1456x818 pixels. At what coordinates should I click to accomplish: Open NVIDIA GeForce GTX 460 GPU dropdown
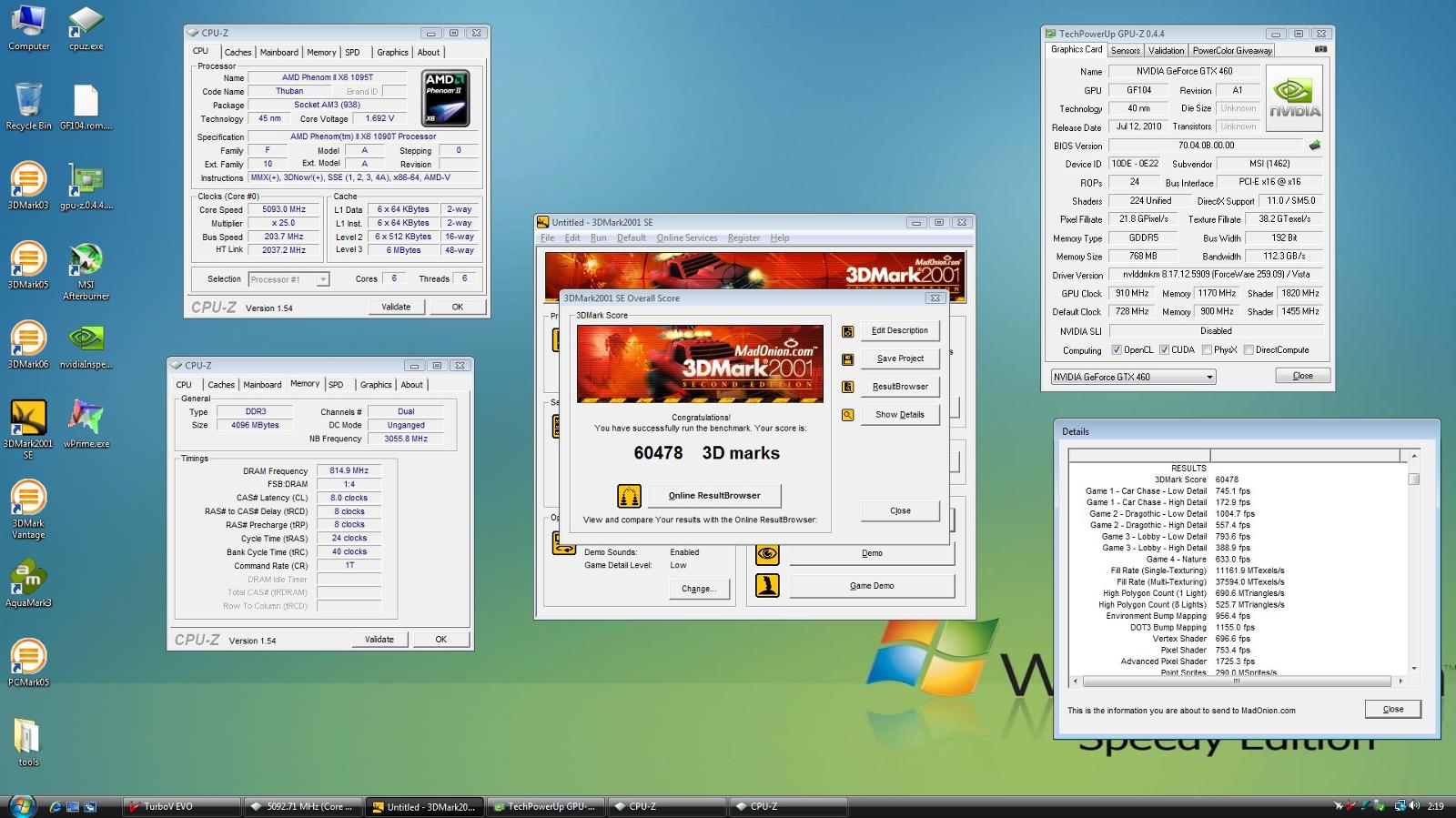(x=1133, y=377)
